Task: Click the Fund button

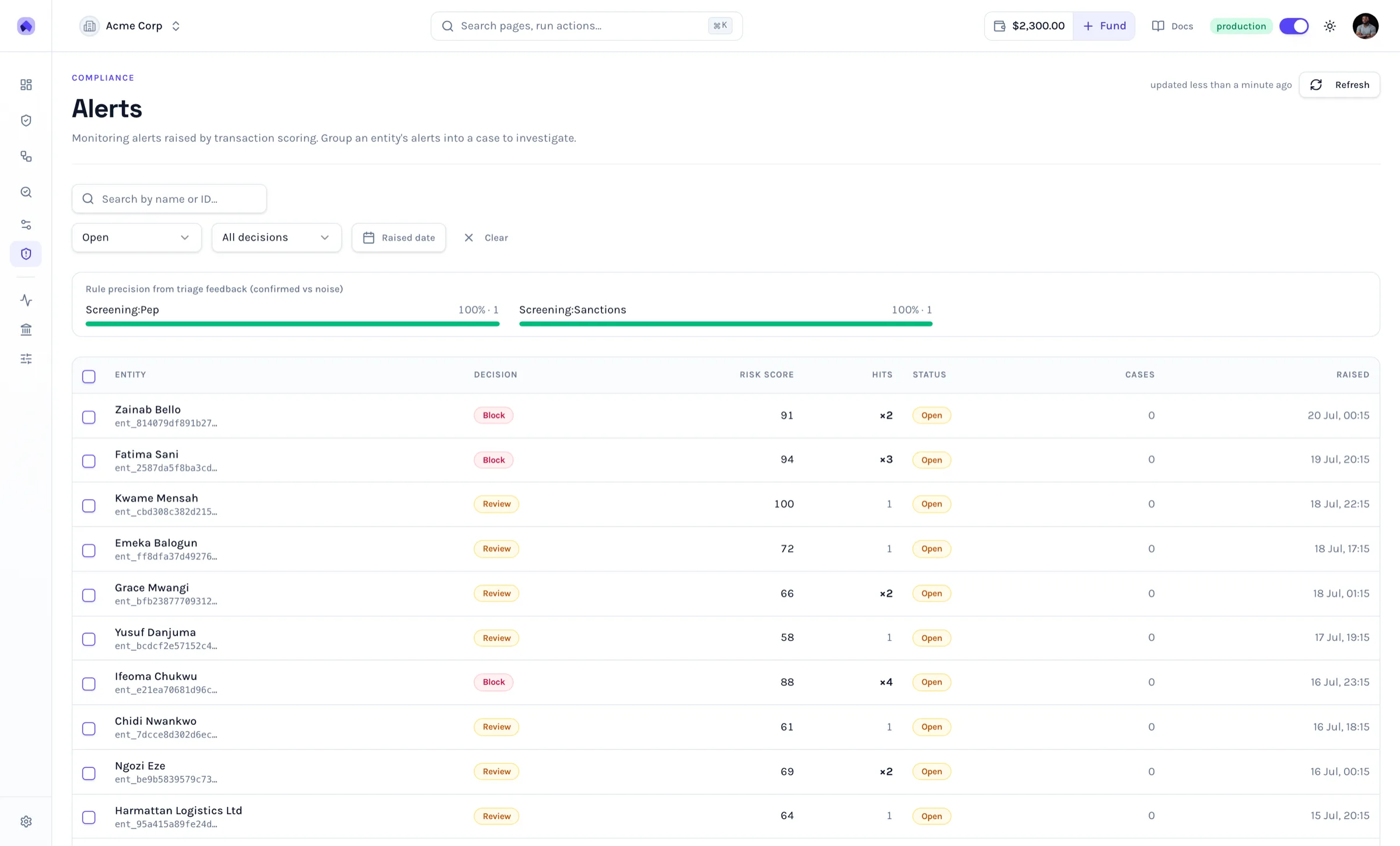Action: pos(1104,26)
